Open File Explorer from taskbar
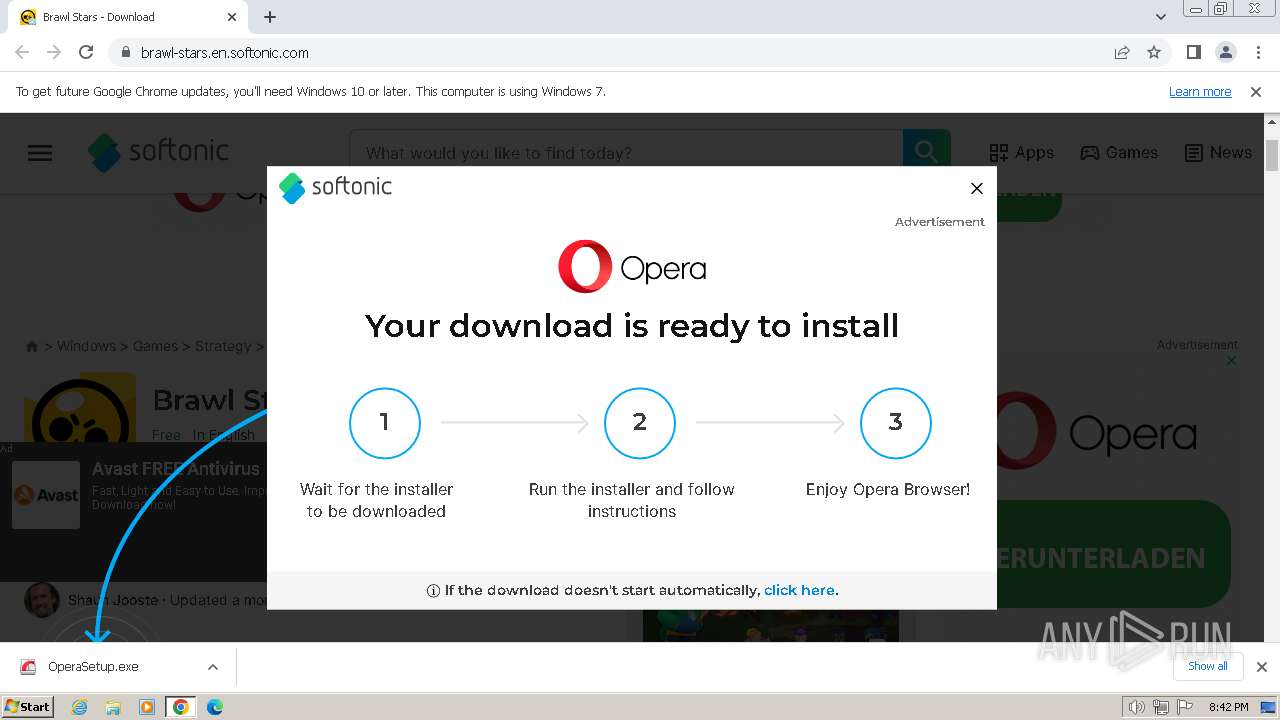Image resolution: width=1280 pixels, height=720 pixels. (x=113, y=707)
